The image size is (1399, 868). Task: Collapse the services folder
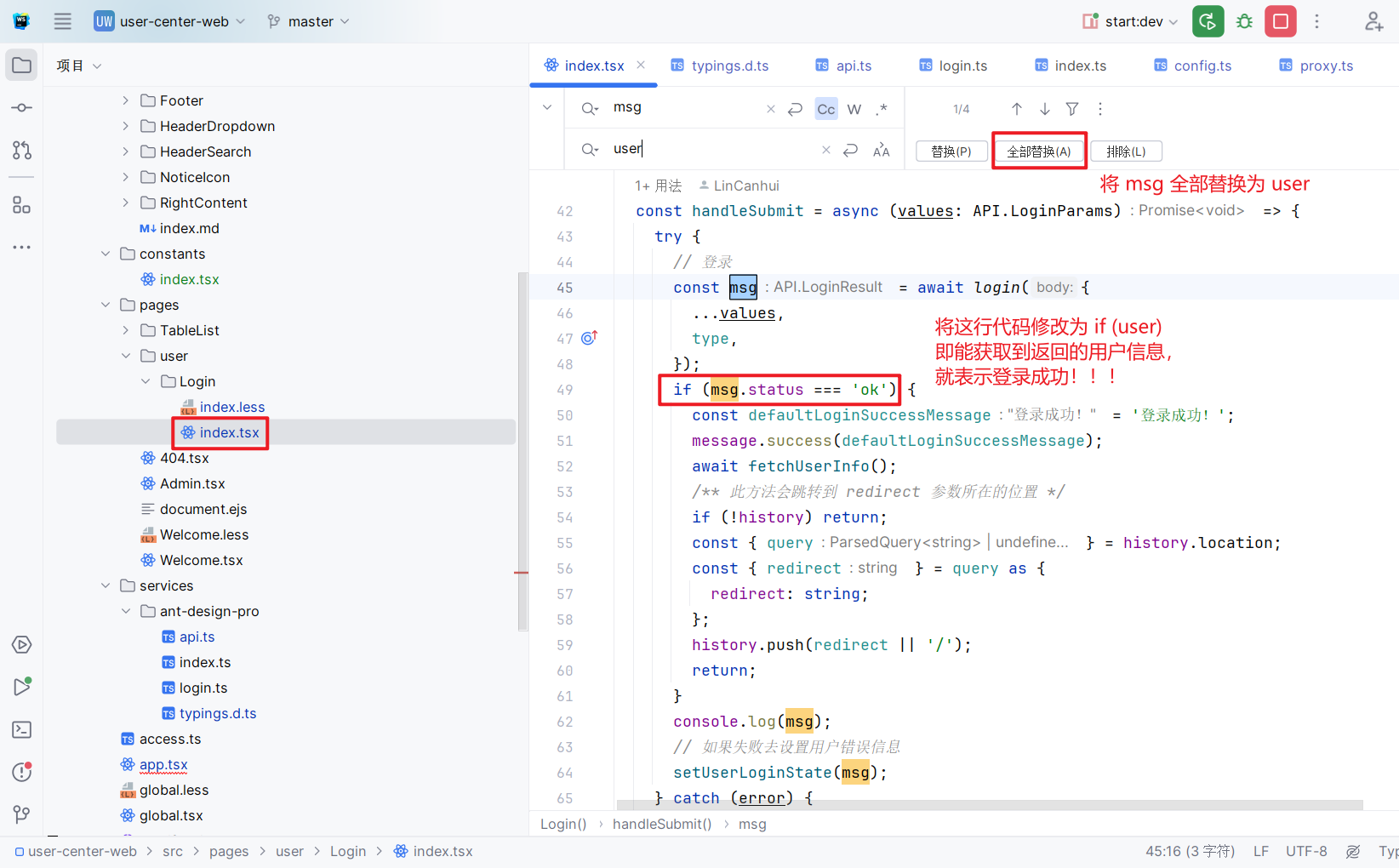pyautogui.click(x=106, y=585)
